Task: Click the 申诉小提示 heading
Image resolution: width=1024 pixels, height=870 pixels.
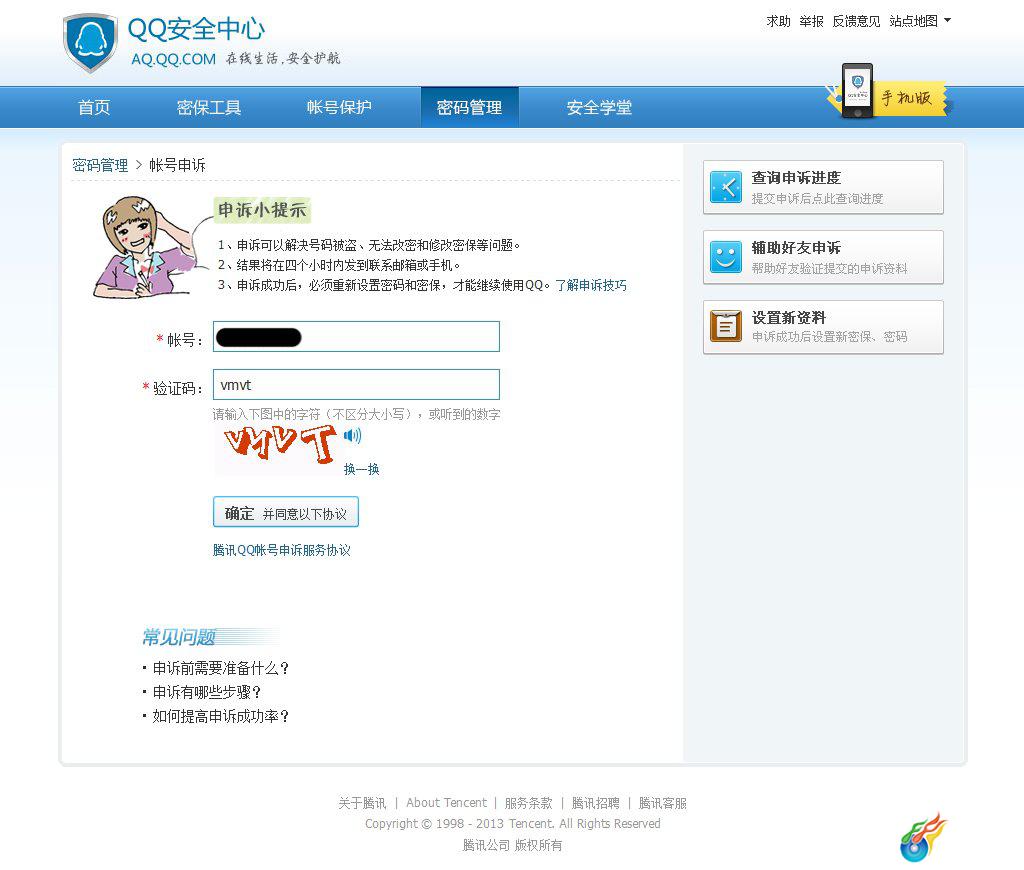Action: (262, 210)
